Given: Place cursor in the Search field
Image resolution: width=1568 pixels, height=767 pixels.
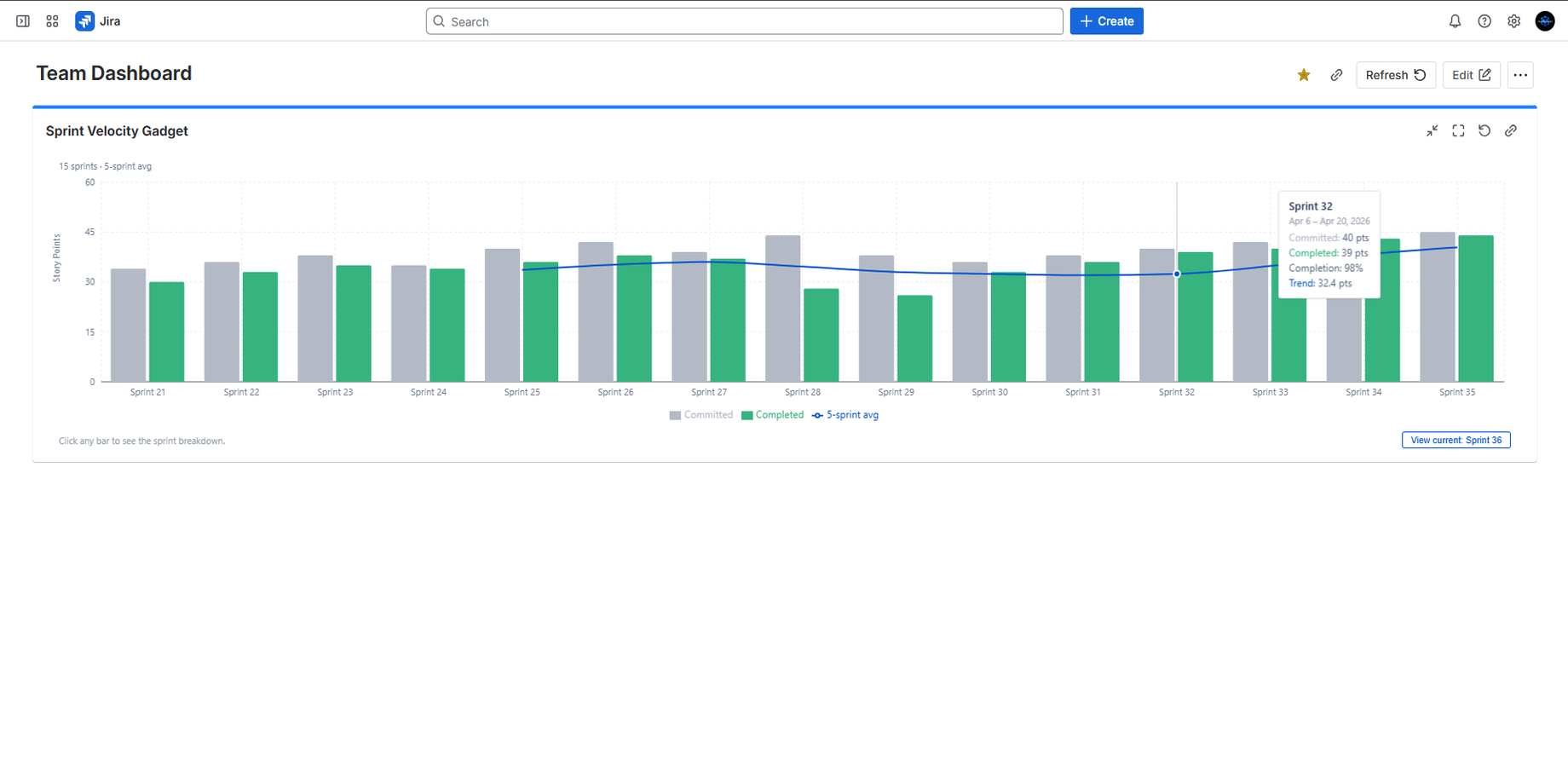Looking at the screenshot, I should pos(743,20).
